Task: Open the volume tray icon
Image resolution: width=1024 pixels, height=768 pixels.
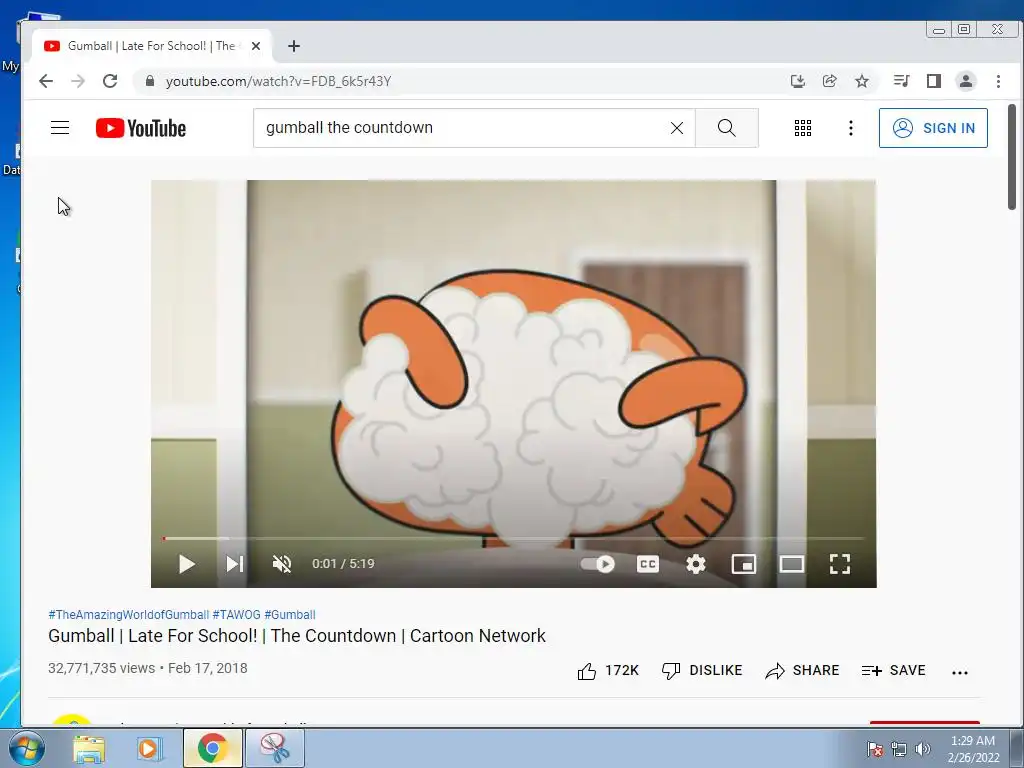Action: (x=922, y=749)
